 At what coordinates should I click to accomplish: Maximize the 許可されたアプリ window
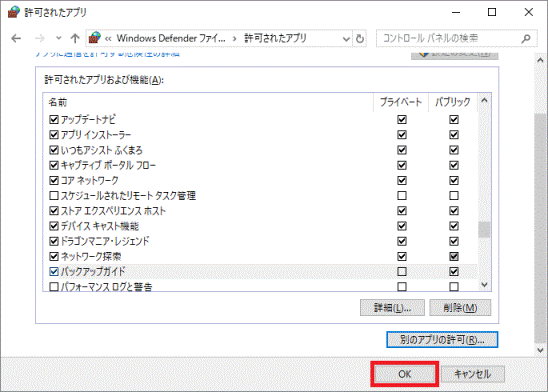492,12
